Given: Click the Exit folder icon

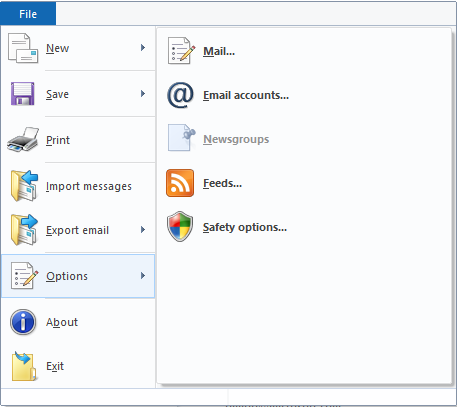Looking at the screenshot, I should [24, 366].
